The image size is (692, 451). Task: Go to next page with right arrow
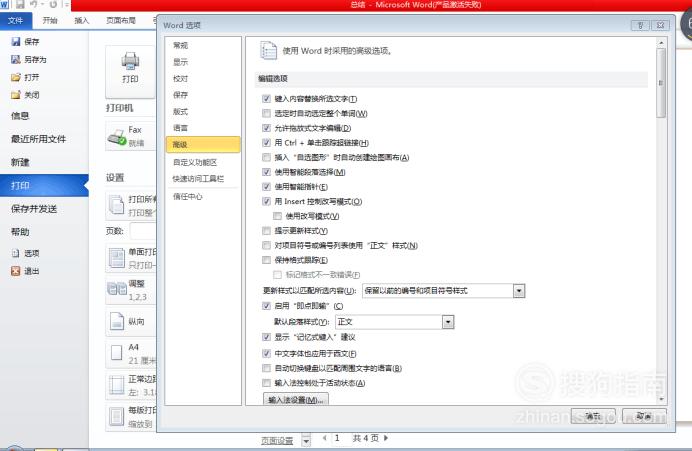(386, 438)
